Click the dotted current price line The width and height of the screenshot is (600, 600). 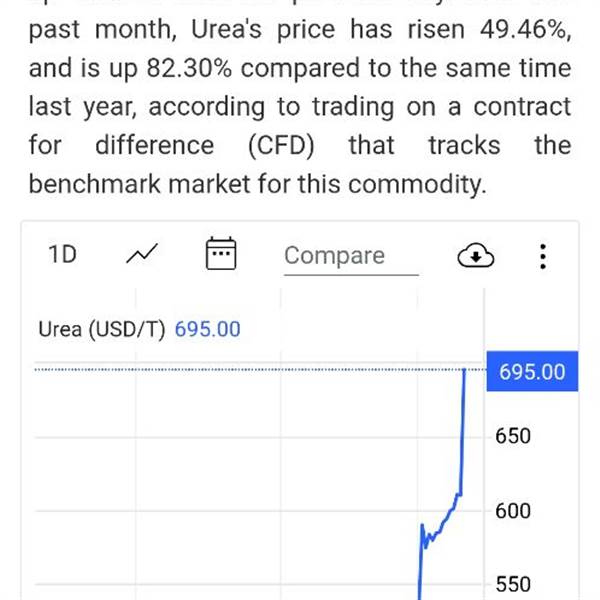pyautogui.click(x=250, y=370)
